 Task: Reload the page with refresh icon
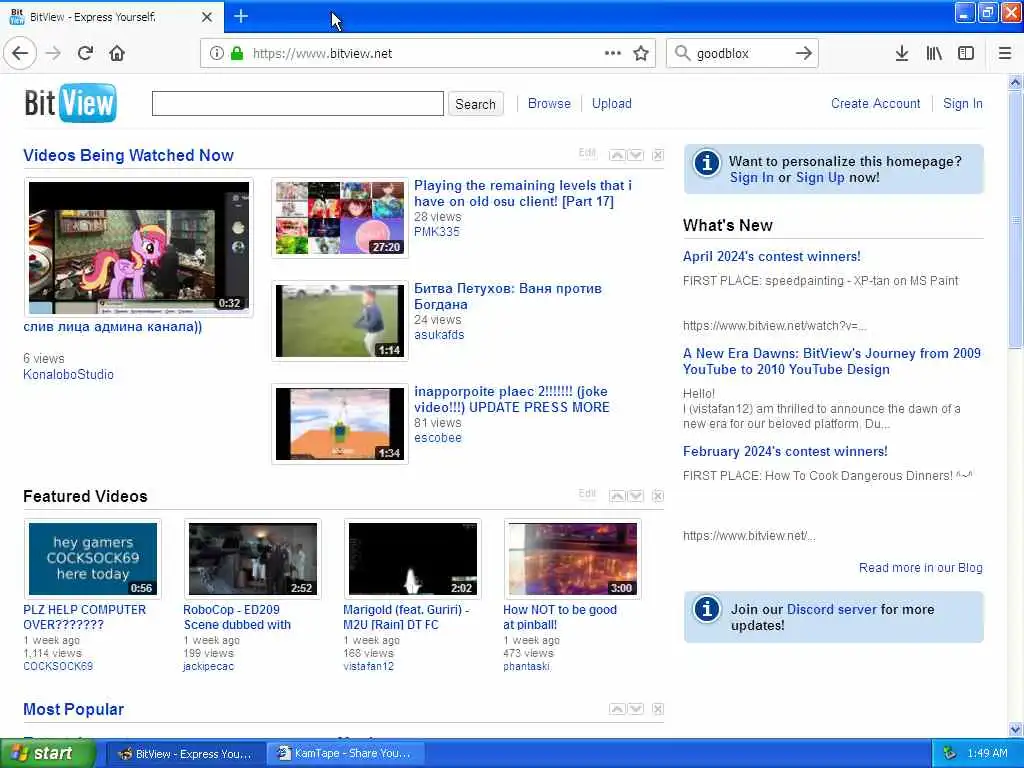point(85,54)
